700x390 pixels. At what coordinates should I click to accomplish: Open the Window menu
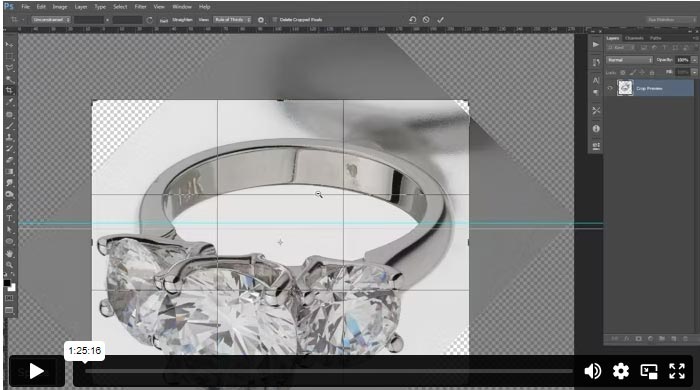coord(182,7)
